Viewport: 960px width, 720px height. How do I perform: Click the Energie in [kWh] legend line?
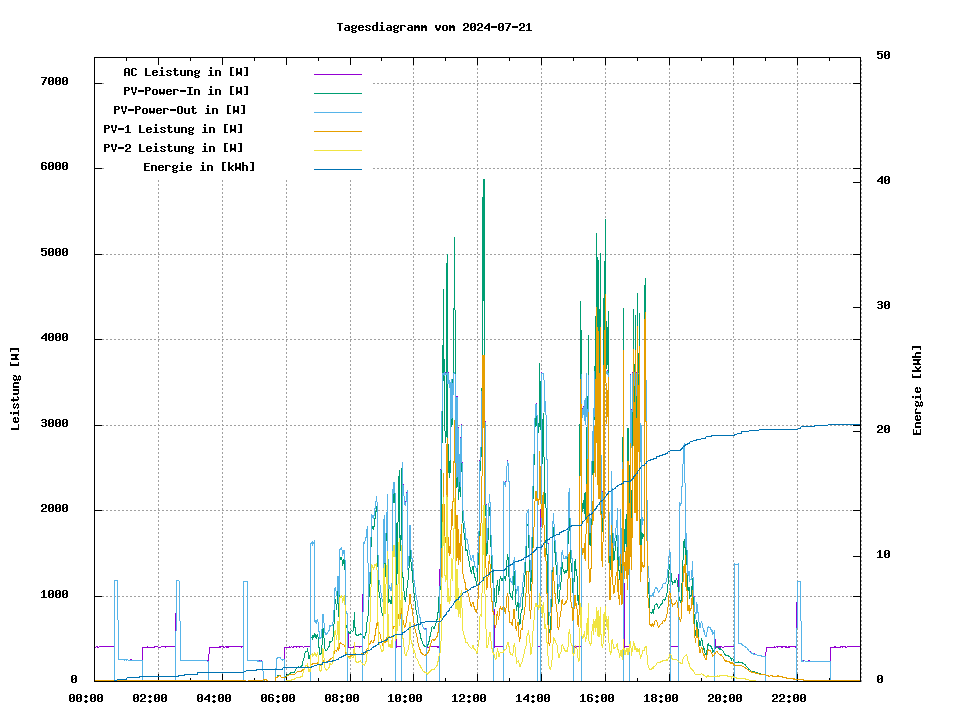[x=337, y=169]
